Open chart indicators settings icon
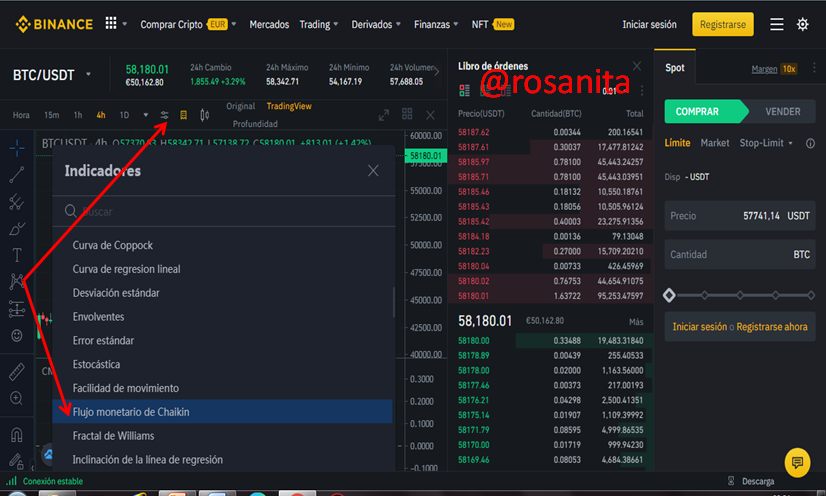Image resolution: width=826 pixels, height=496 pixels. pos(164,115)
